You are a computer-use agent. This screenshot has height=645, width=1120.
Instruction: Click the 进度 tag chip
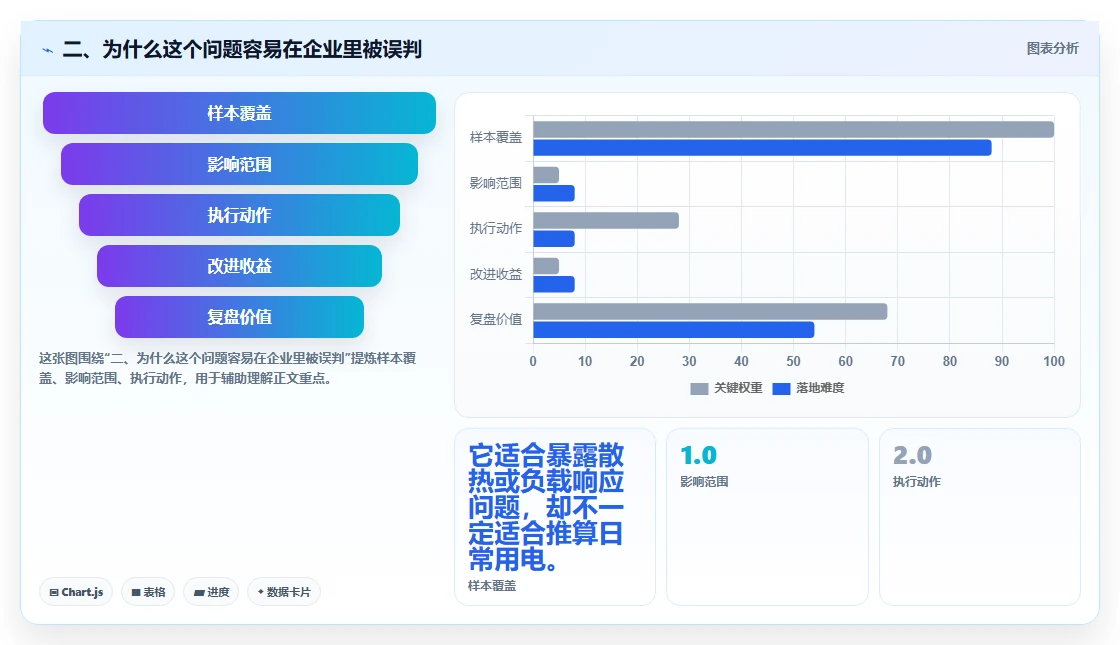pos(211,592)
